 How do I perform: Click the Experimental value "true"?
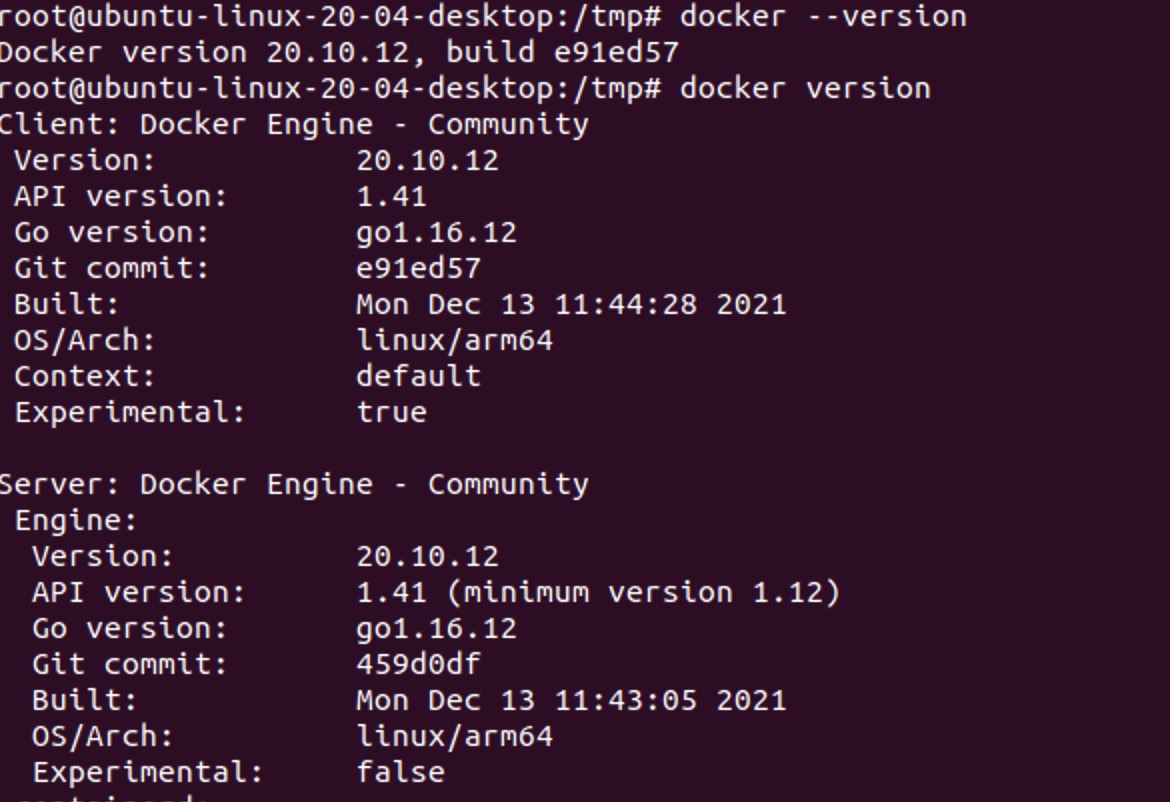(391, 413)
